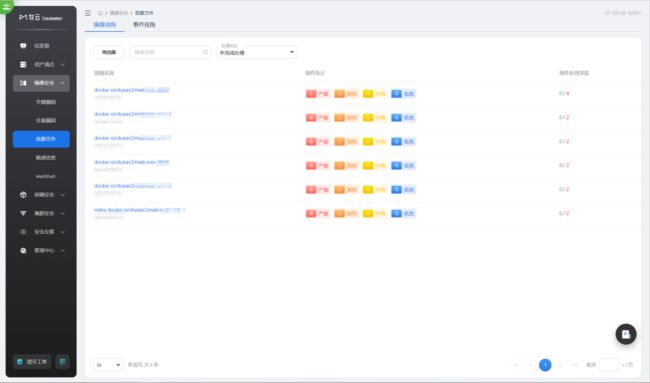Viewport: 650px width, 383px height.
Task: Open the image link starting with index.docker.io
Action: pos(139,210)
